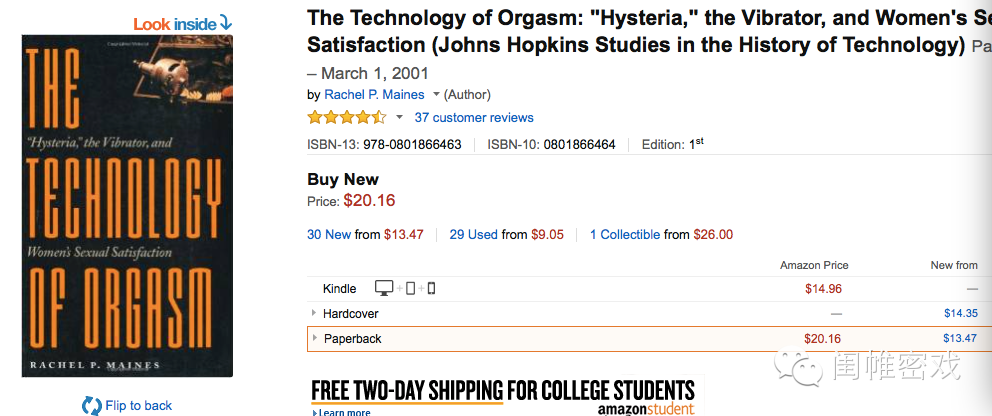
Task: Open the dropdown arrow beside Rachel P. Maines
Action: tap(436, 95)
